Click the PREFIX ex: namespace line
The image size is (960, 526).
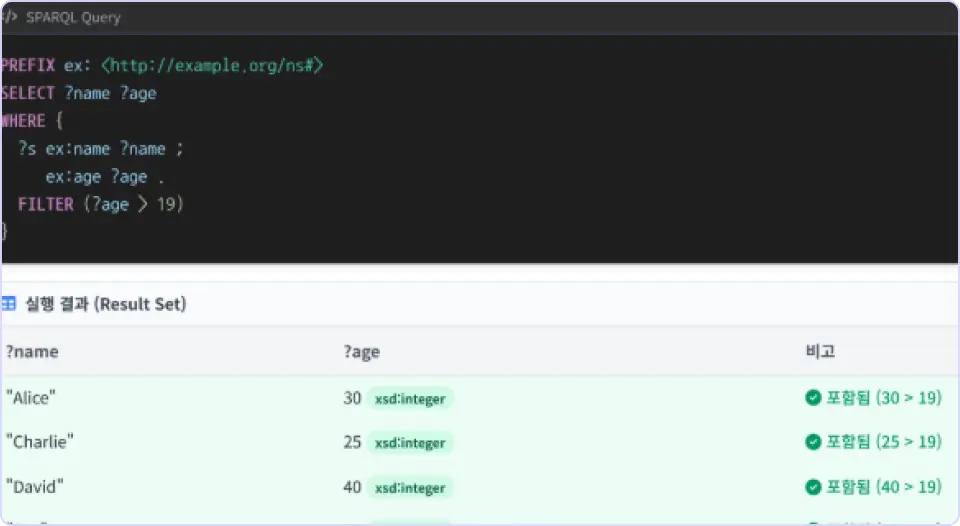point(162,65)
